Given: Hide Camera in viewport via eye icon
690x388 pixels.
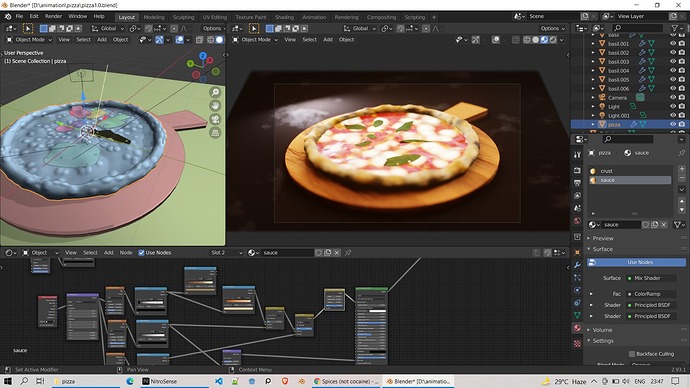Looking at the screenshot, I should 673,97.
